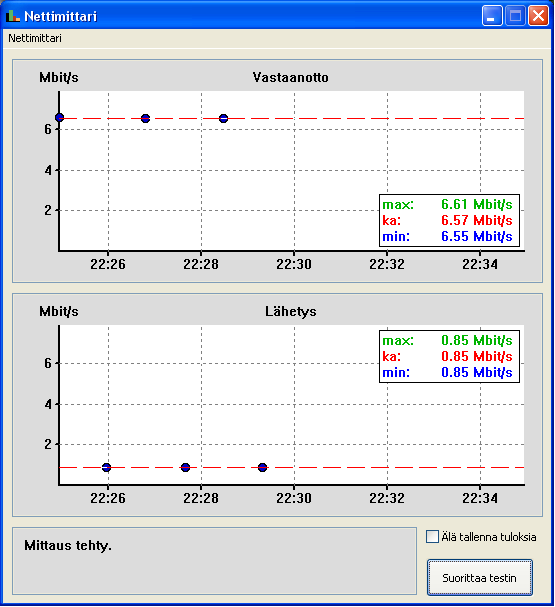This screenshot has width=555, height=607.
Task: Click the 'Vastaanotto' graph title
Action: (291, 77)
